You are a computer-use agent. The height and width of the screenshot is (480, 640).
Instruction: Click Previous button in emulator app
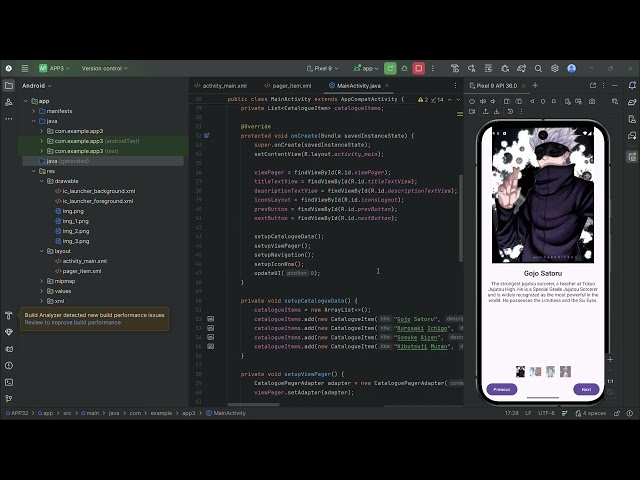click(502, 389)
